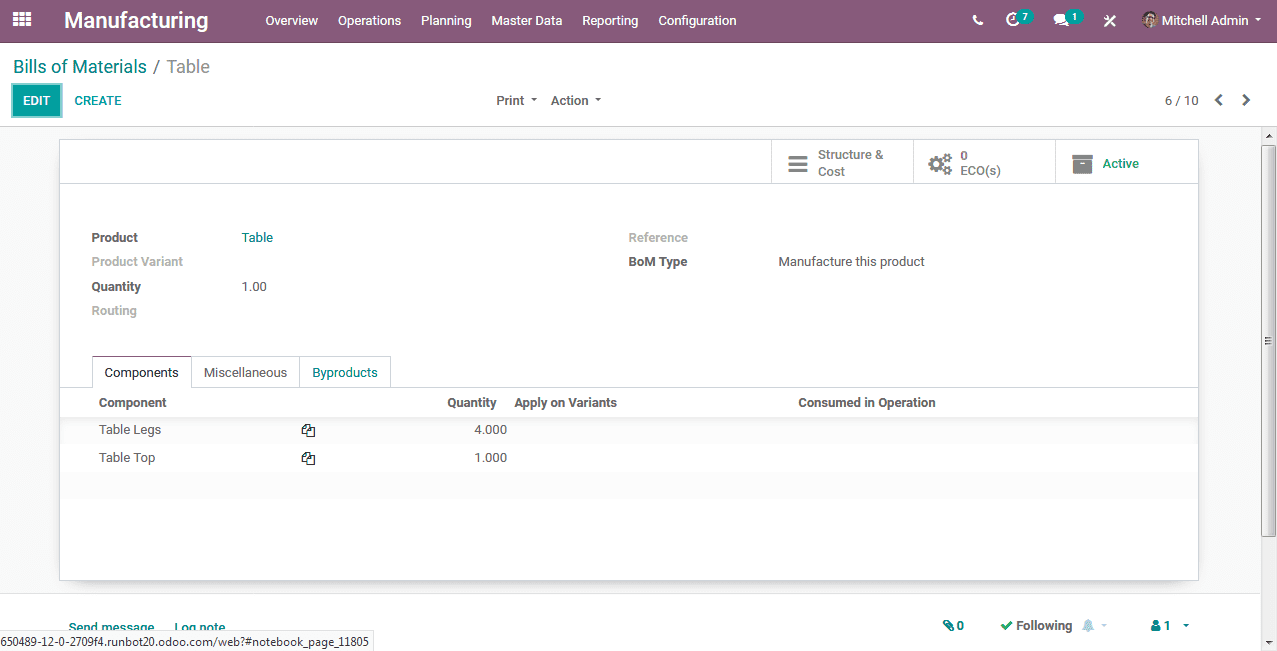Click the phone call icon
1277x651 pixels.
pos(978,20)
